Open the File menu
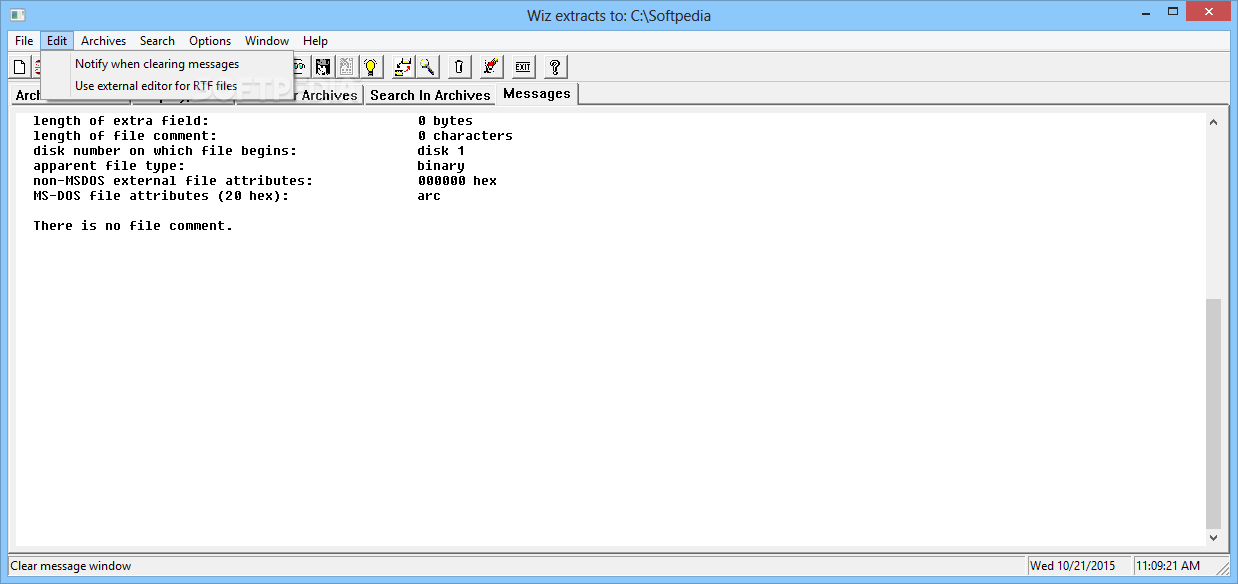Image resolution: width=1238 pixels, height=584 pixels. pos(24,41)
